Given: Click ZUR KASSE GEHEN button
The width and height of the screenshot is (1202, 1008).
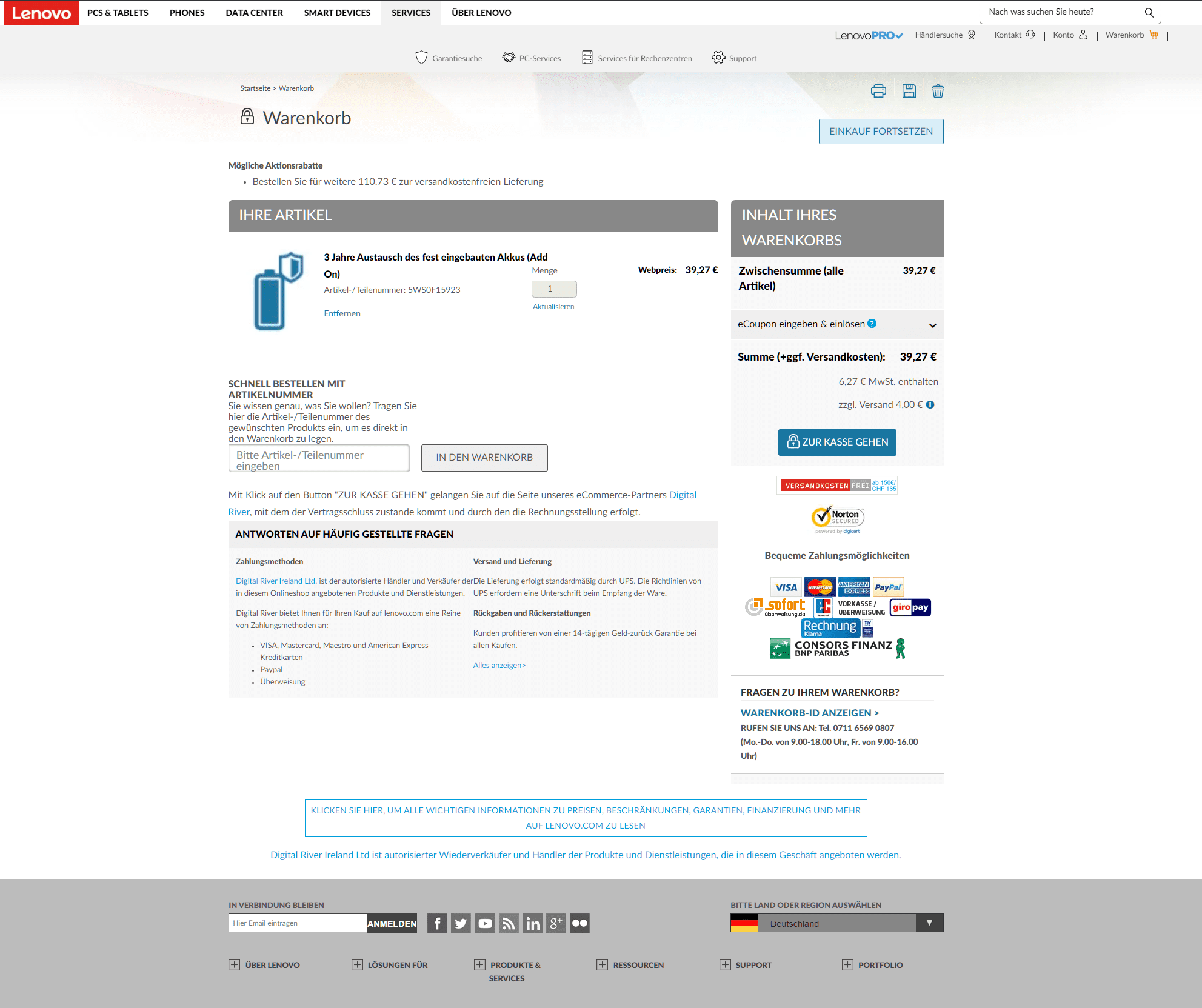Looking at the screenshot, I should tap(836, 442).
